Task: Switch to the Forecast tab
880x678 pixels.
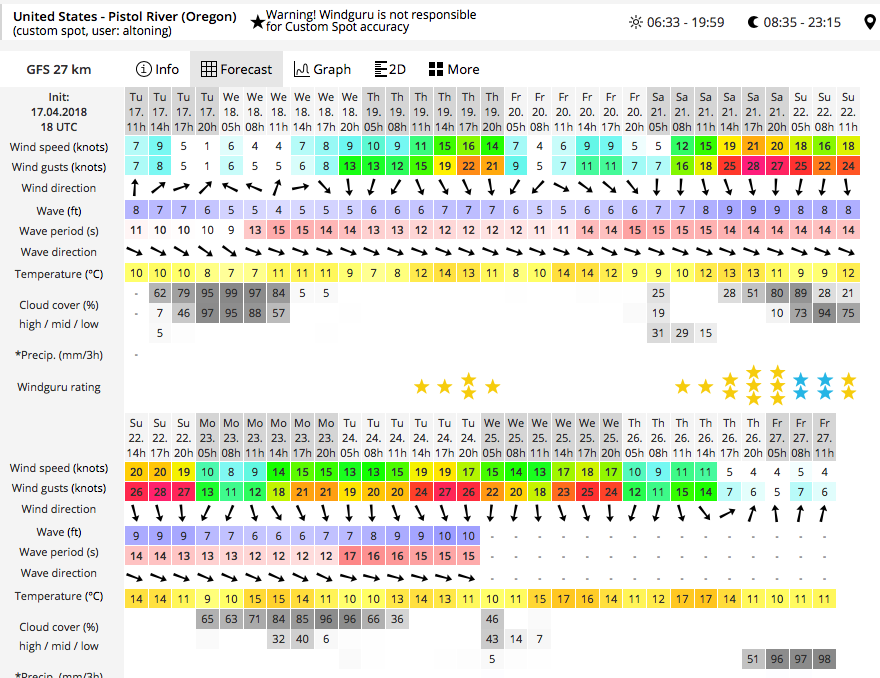Action: click(236, 69)
